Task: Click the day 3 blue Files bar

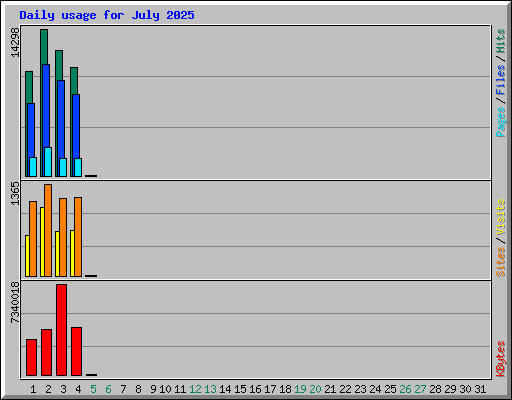Action: [x=61, y=119]
